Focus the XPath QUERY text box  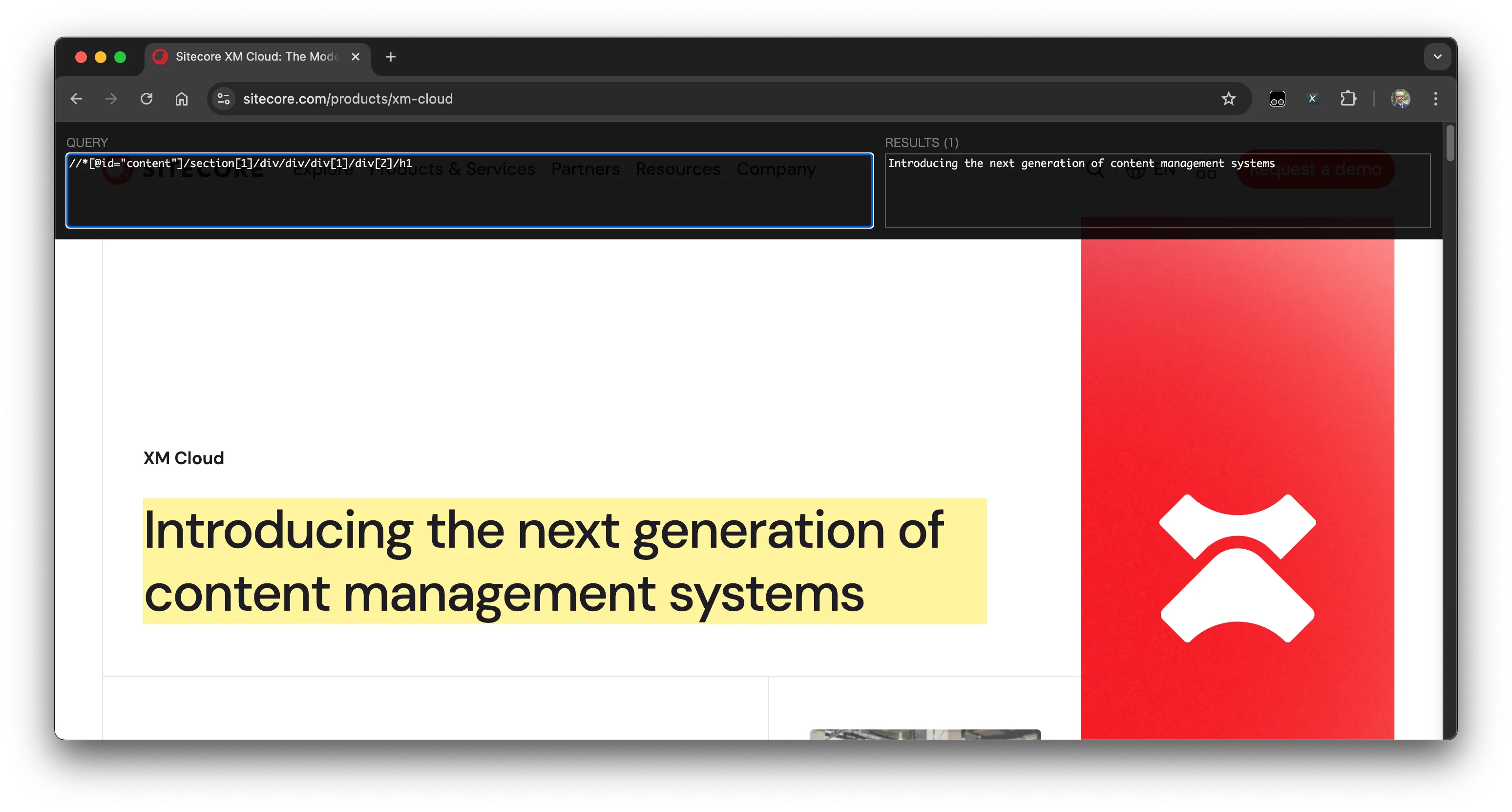469,190
